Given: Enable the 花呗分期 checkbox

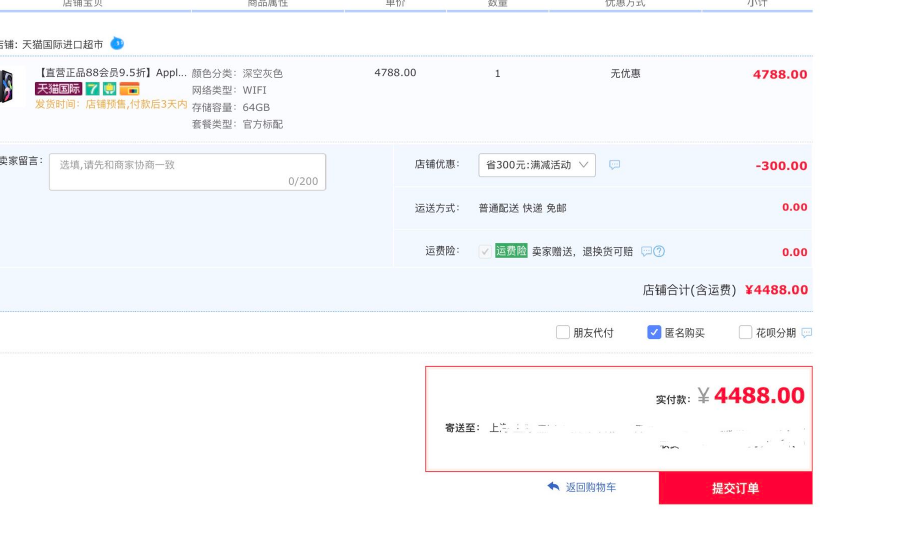Looking at the screenshot, I should tap(745, 332).
